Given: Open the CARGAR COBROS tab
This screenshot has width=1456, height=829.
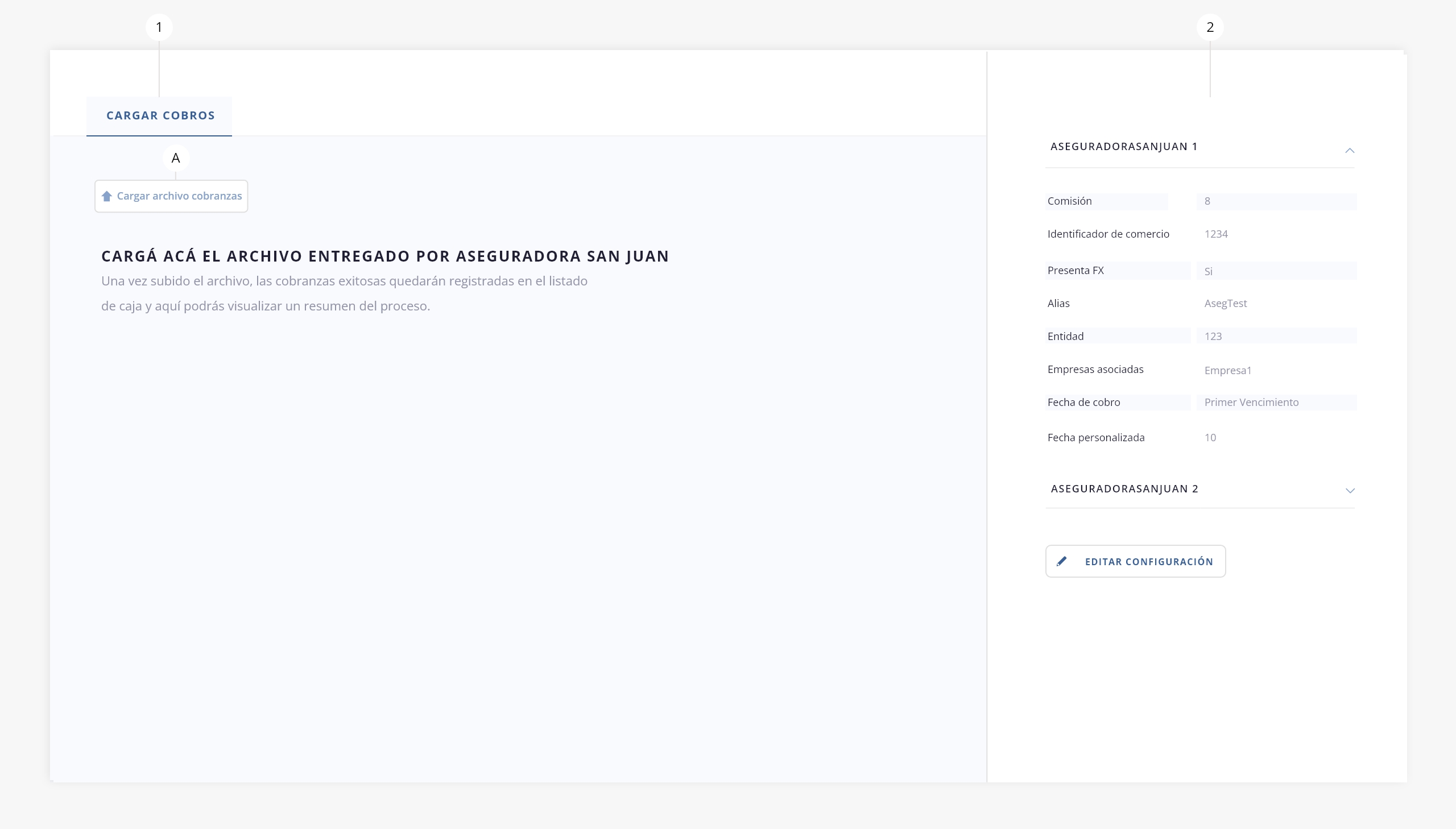Looking at the screenshot, I should click(x=160, y=115).
